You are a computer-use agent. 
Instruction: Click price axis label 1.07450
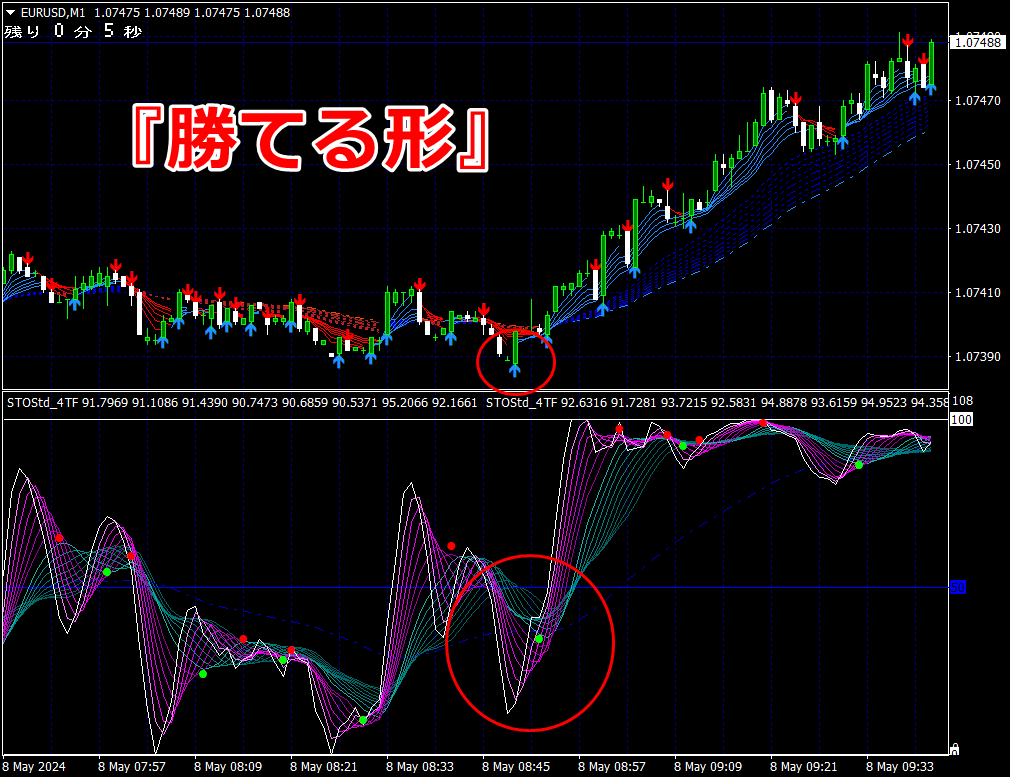(x=978, y=165)
